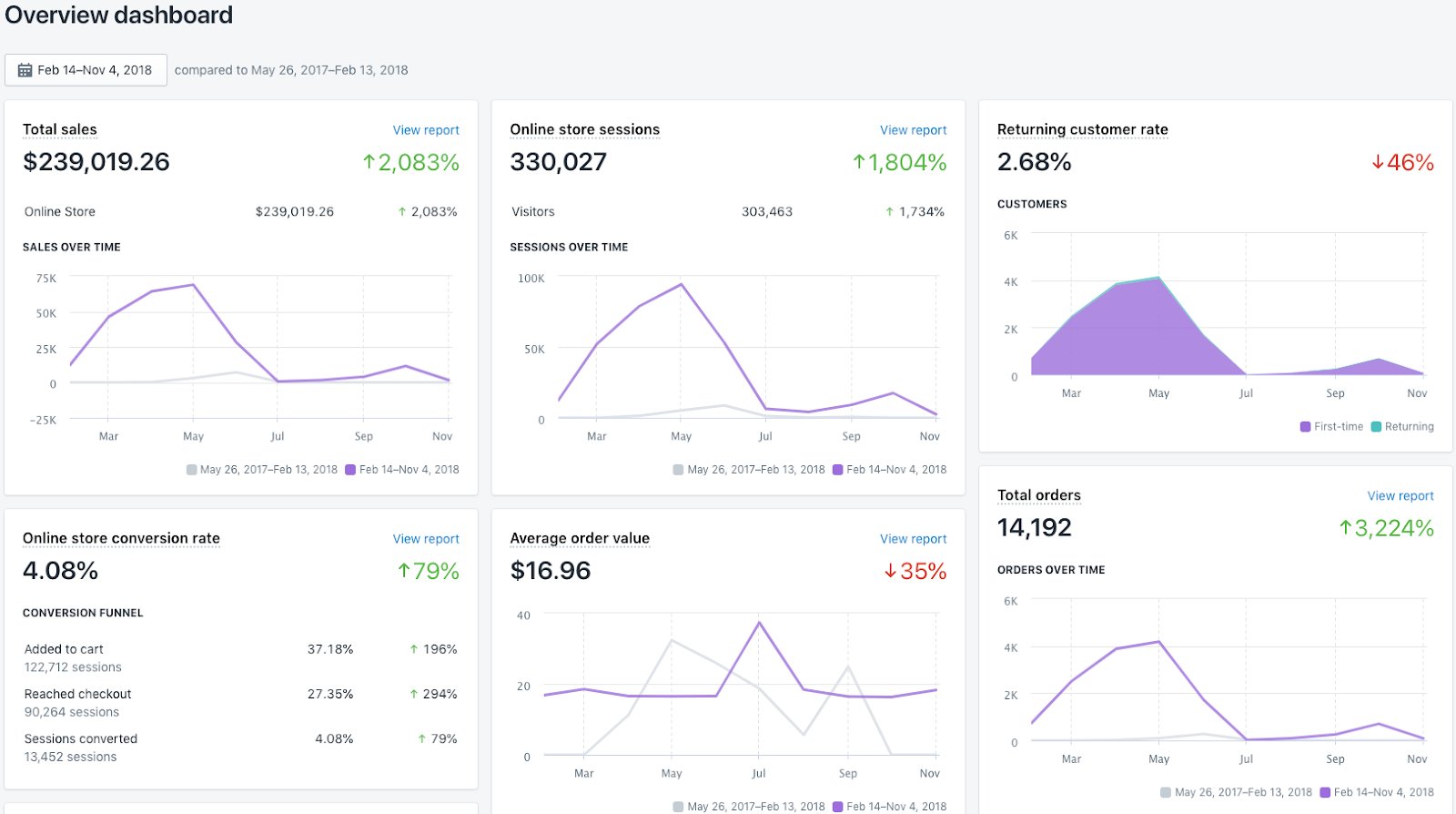This screenshot has width=1456, height=814.
Task: Click the Total orders heading
Action: 1039,495
